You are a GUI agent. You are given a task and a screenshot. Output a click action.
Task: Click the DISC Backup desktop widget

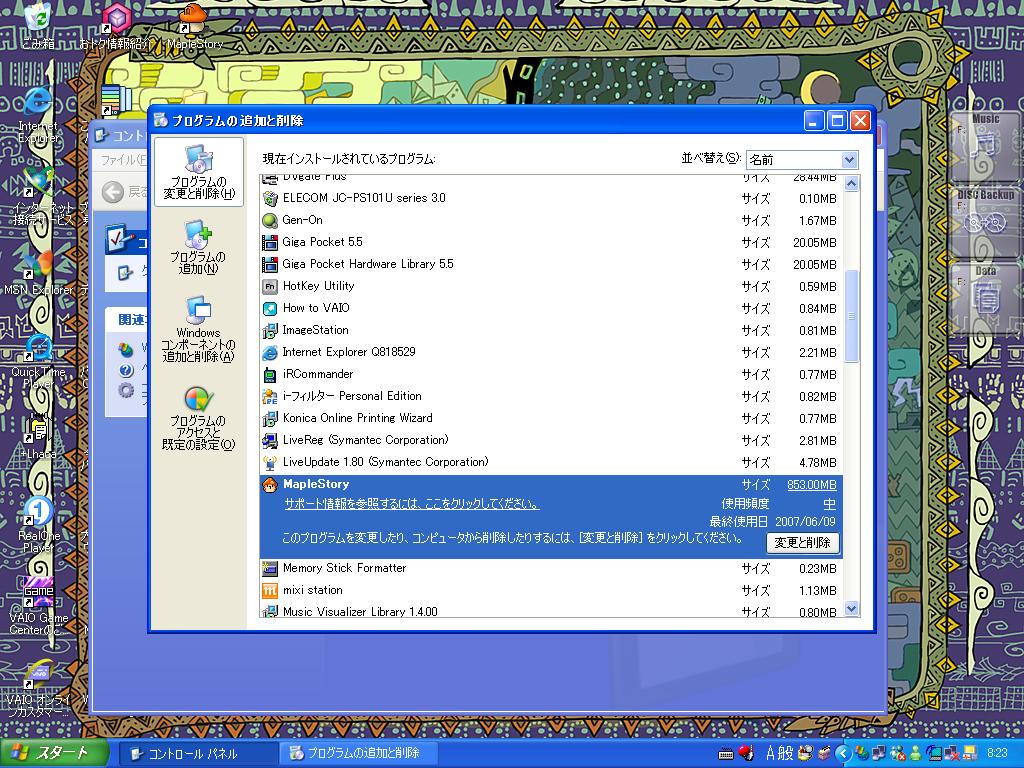tap(985, 222)
